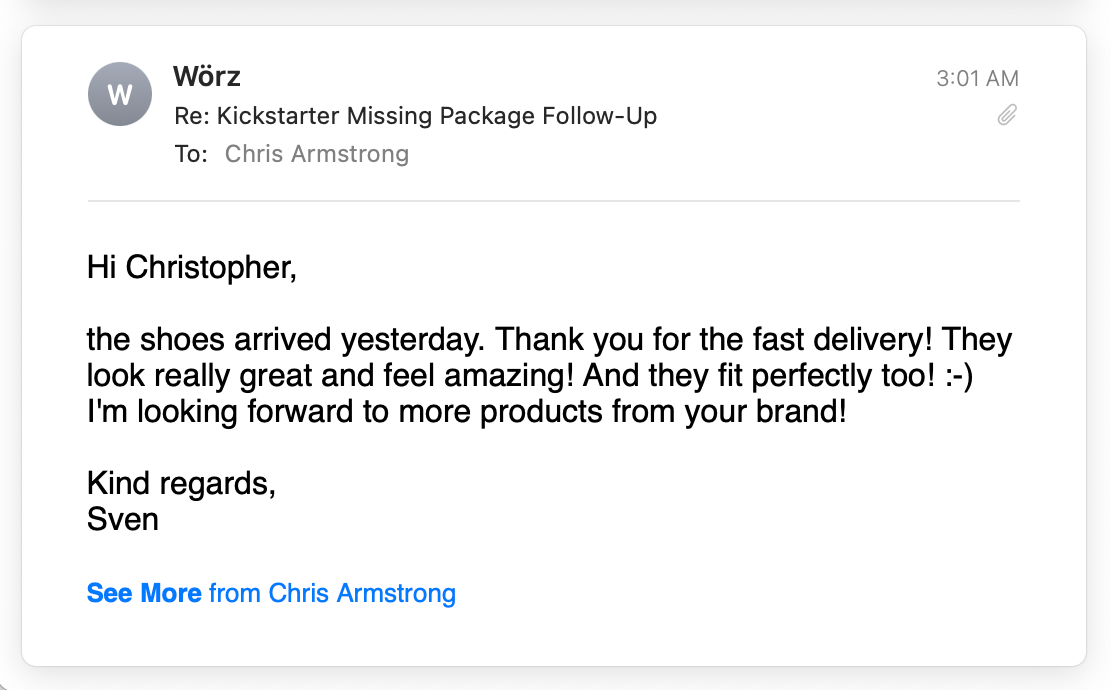Click 'from Chris Armstrong' in blue link
Image resolution: width=1111 pixels, height=690 pixels.
[x=332, y=593]
